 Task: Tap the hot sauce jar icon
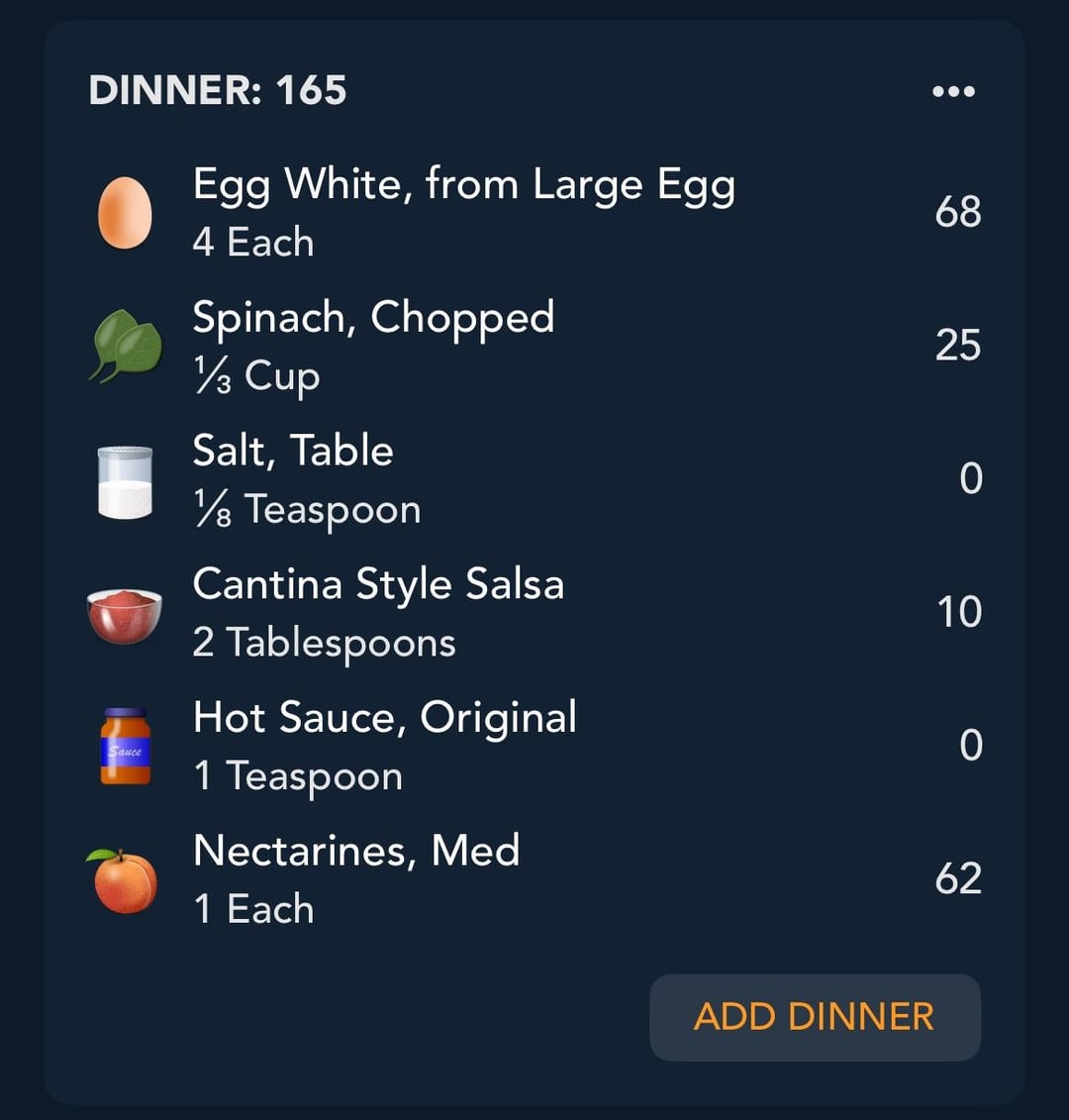126,747
